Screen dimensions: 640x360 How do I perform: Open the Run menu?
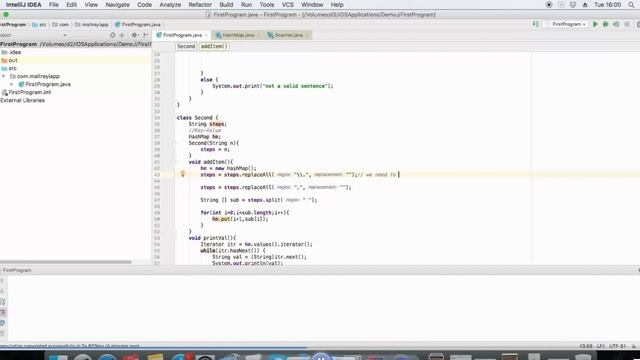click(x=247, y=5)
